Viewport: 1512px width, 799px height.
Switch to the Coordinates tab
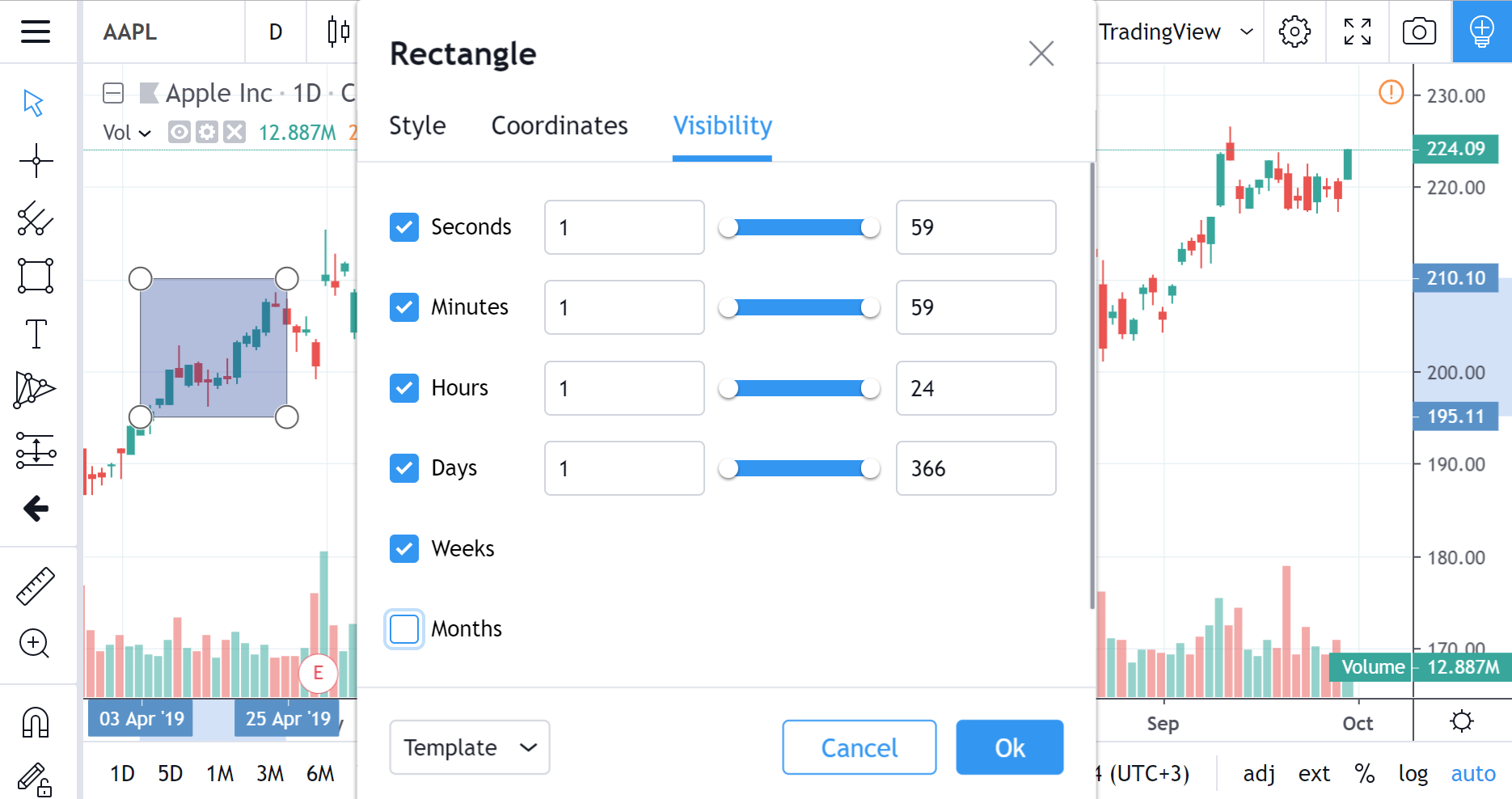559,126
